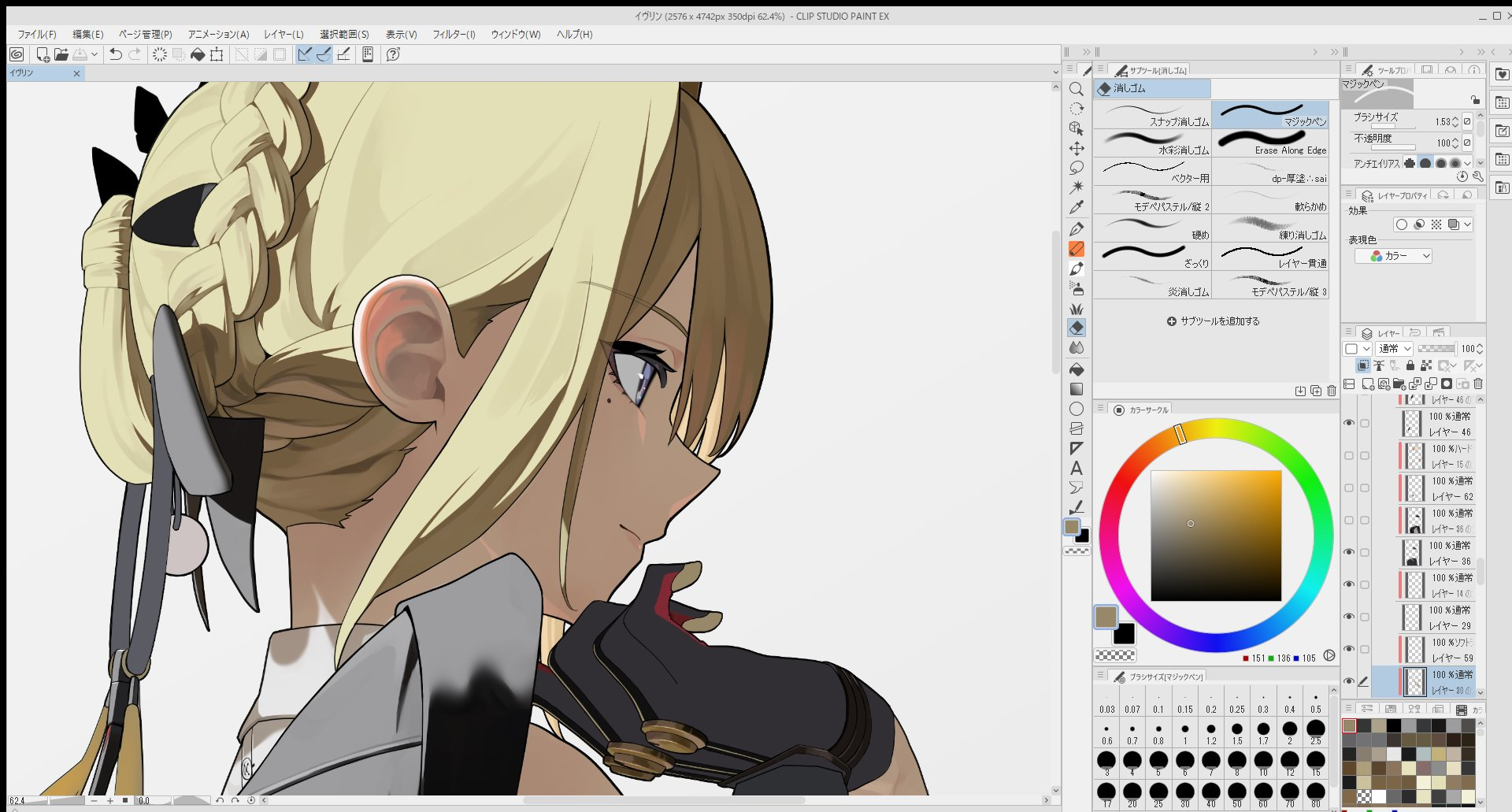Click the layer opacity slider
The width and height of the screenshot is (1512, 812).
tap(1436, 348)
